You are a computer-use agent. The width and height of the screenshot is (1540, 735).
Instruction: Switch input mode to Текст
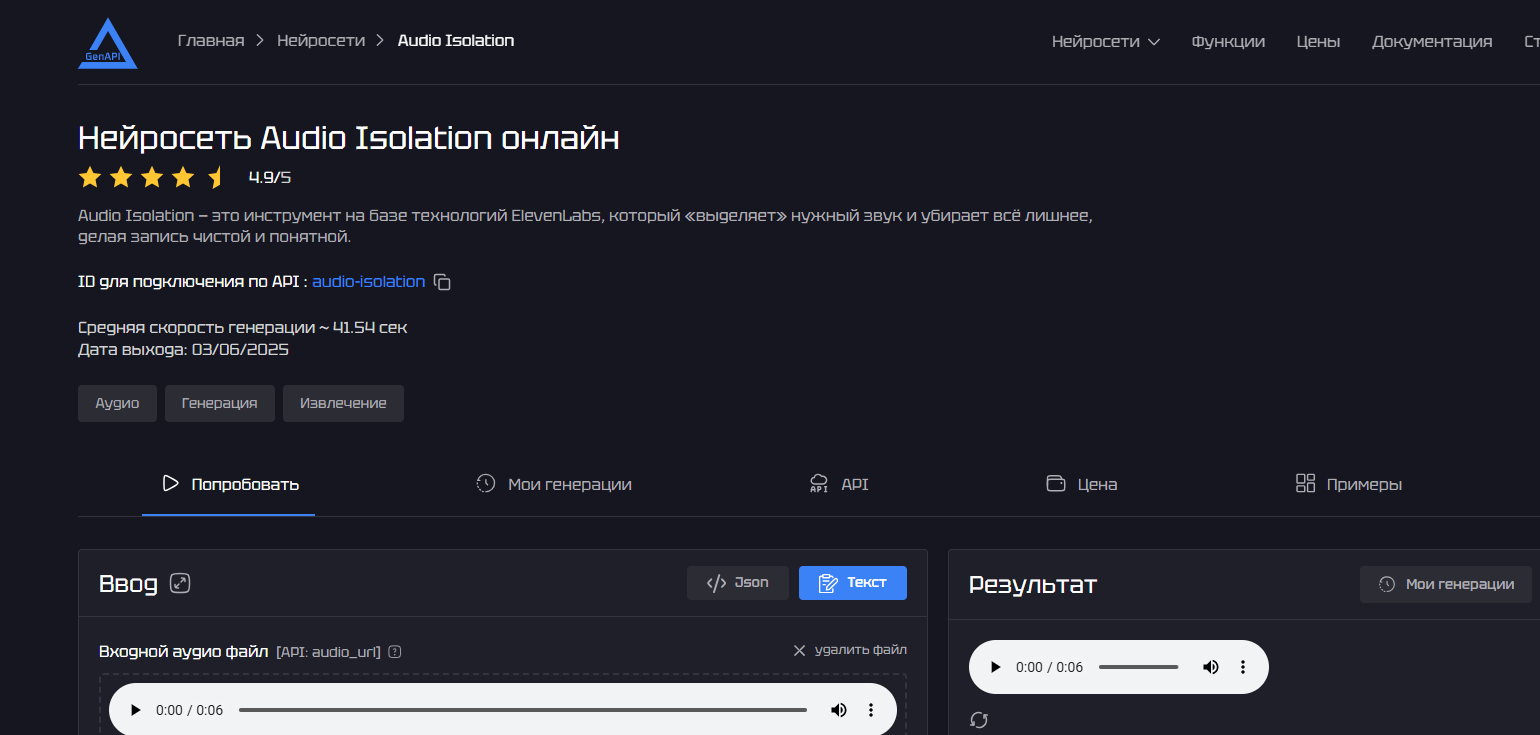coord(853,583)
